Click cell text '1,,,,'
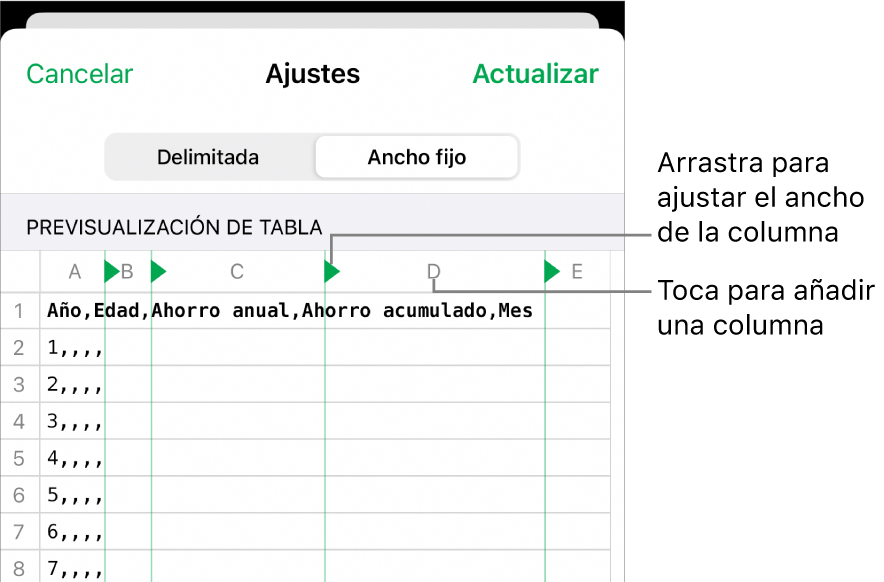Image resolution: width=884 pixels, height=582 pixels. click(75, 348)
